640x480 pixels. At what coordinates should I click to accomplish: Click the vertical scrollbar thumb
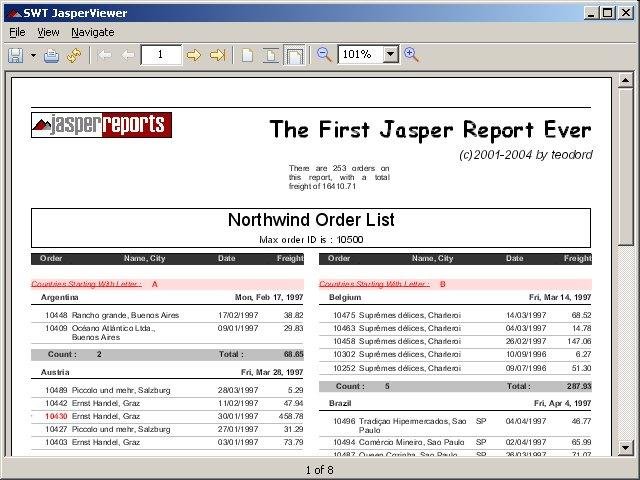point(625,167)
